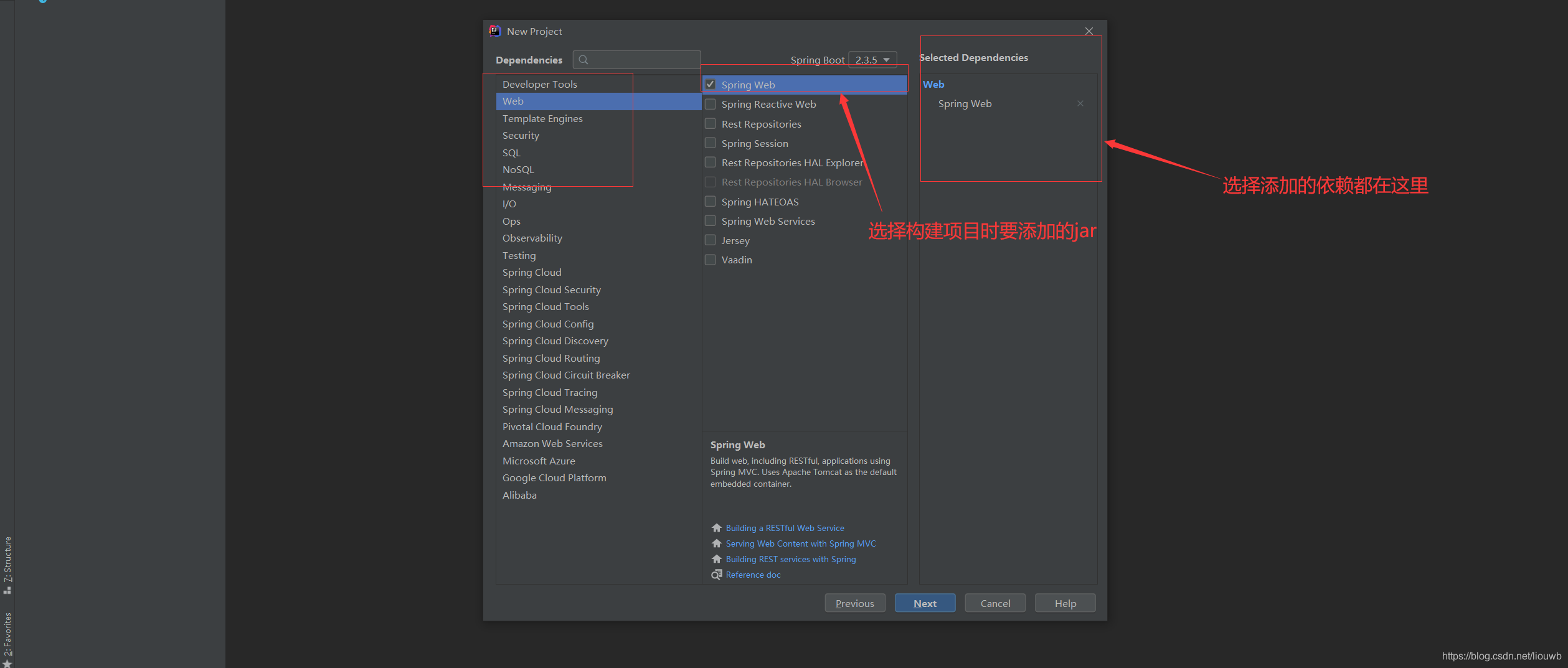Close the New Project dialog

[1089, 31]
